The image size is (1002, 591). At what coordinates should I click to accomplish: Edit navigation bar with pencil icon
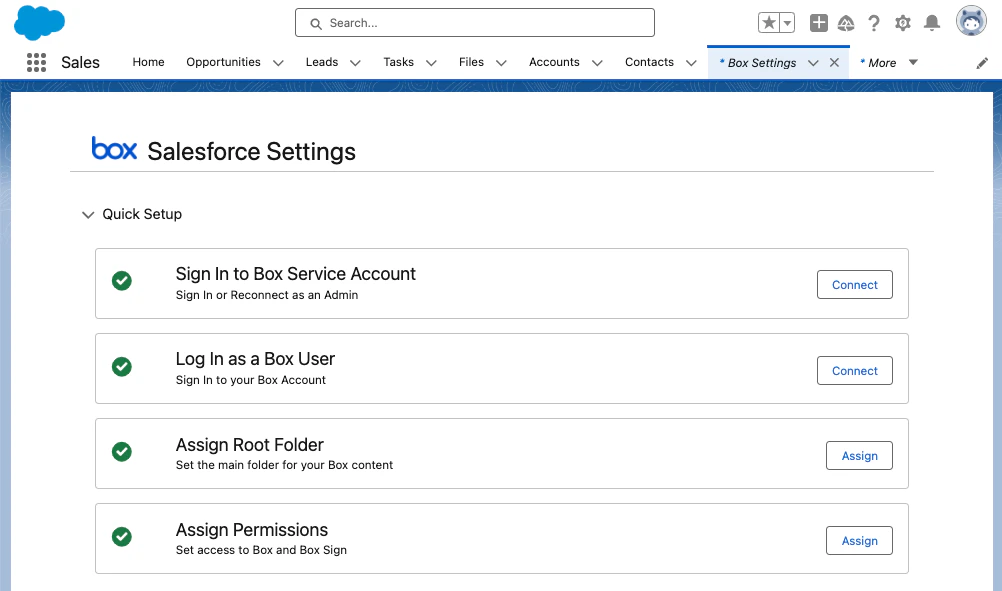tap(982, 63)
